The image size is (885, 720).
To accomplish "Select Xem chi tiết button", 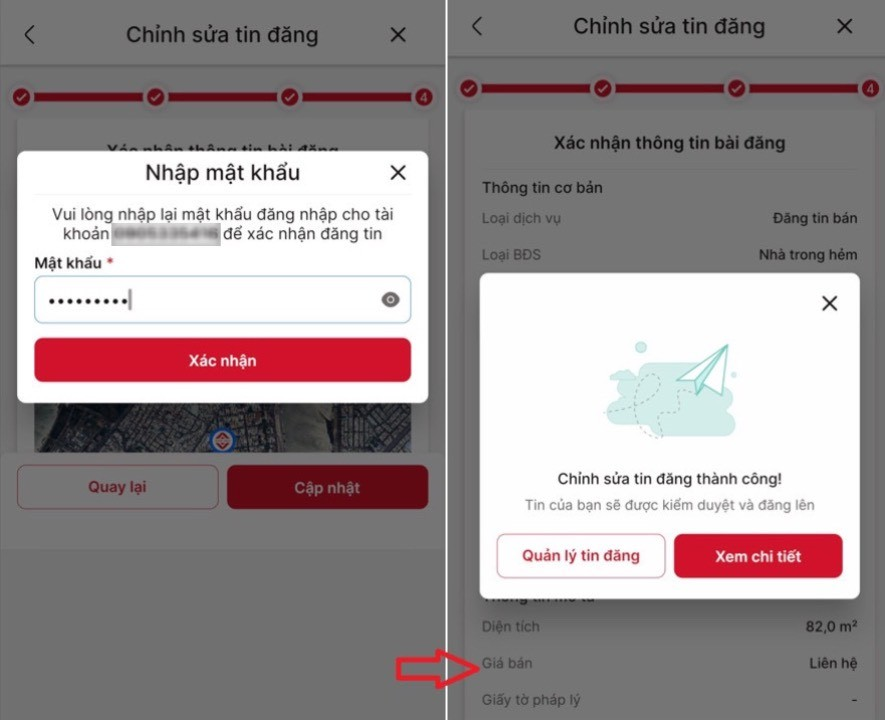I will point(758,556).
